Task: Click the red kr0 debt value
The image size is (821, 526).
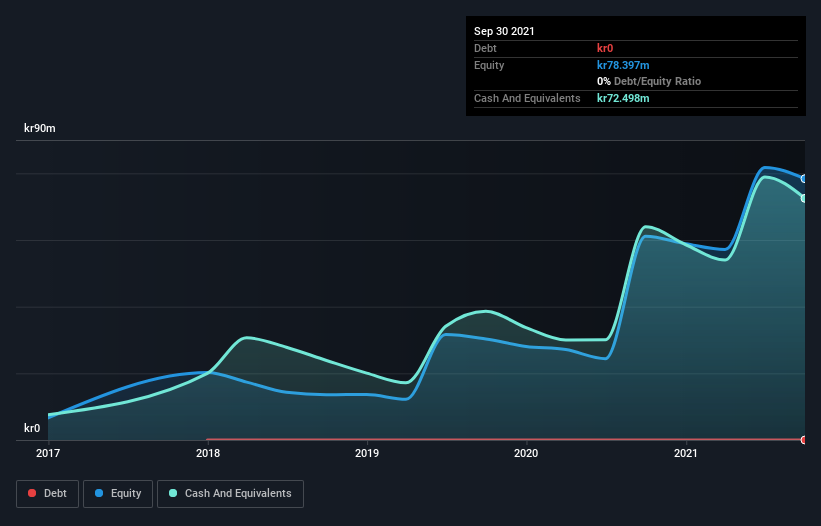Action: (x=605, y=48)
